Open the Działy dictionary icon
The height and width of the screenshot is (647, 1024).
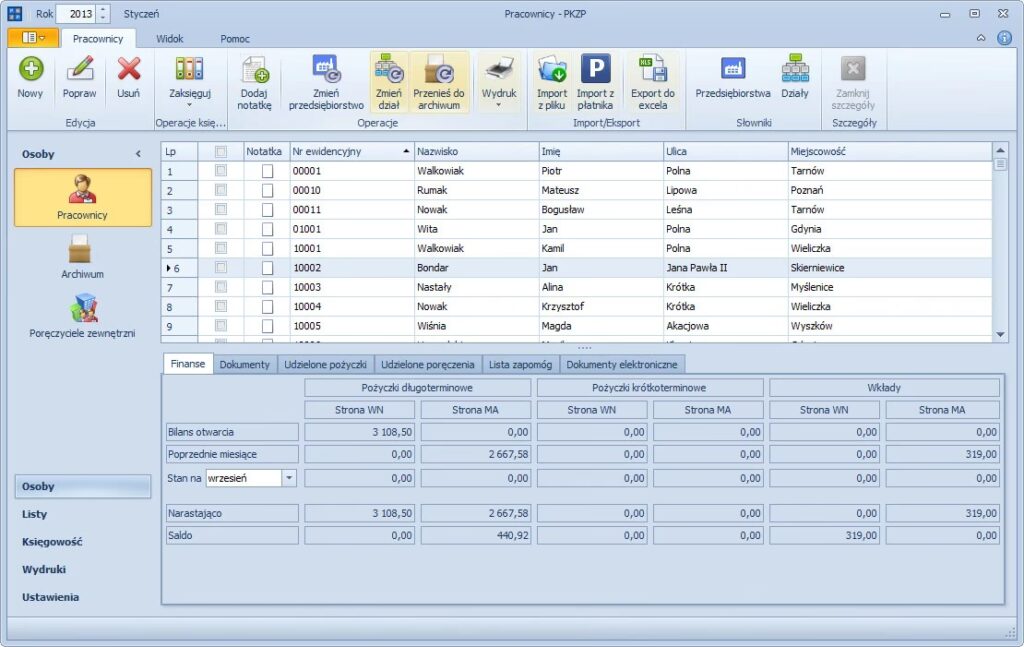(x=795, y=70)
